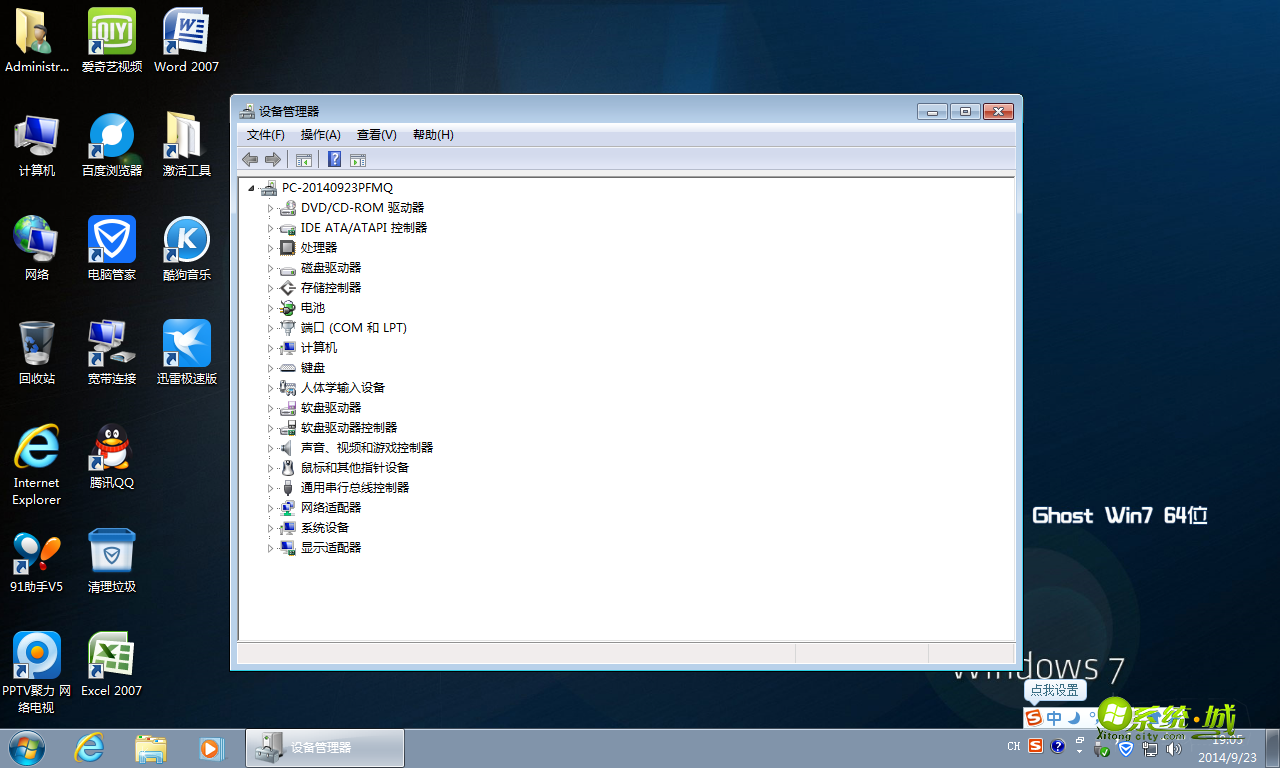Click the 点我设置 balloon near the tray
1280x768 pixels.
click(x=1054, y=690)
